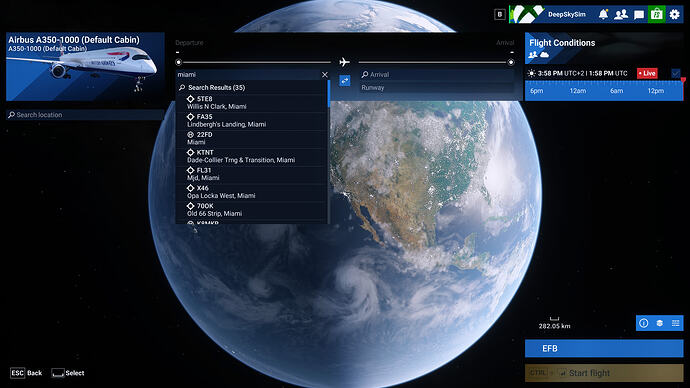Choose the Willis N Clark, Miami airport
690x388 pixels.
[x=252, y=102]
